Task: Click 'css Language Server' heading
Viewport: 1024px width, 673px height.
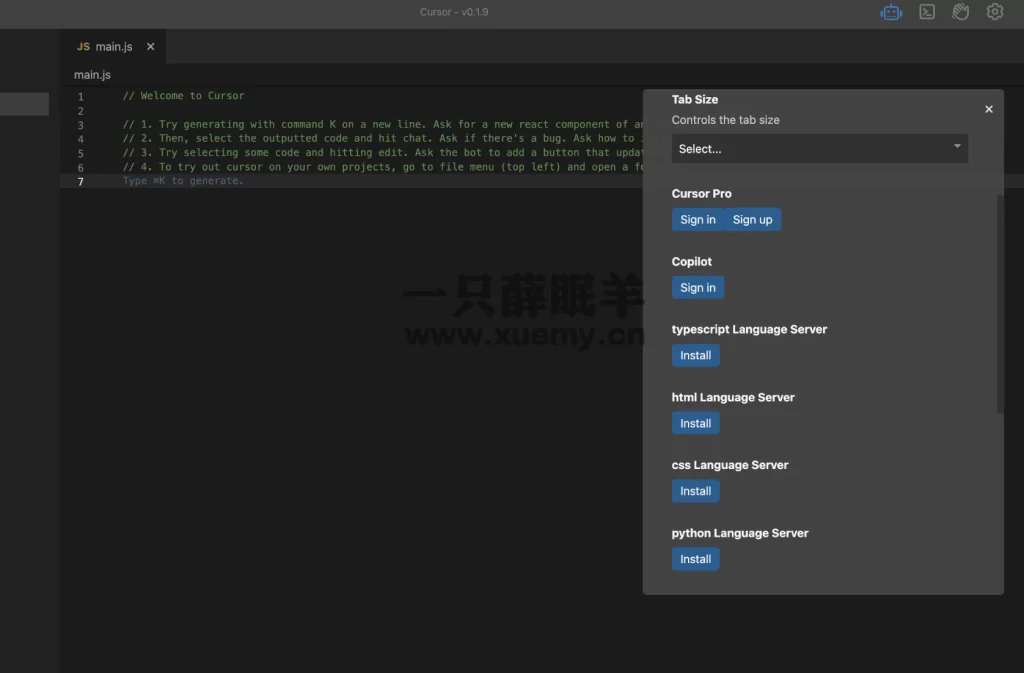Action: (x=729, y=465)
